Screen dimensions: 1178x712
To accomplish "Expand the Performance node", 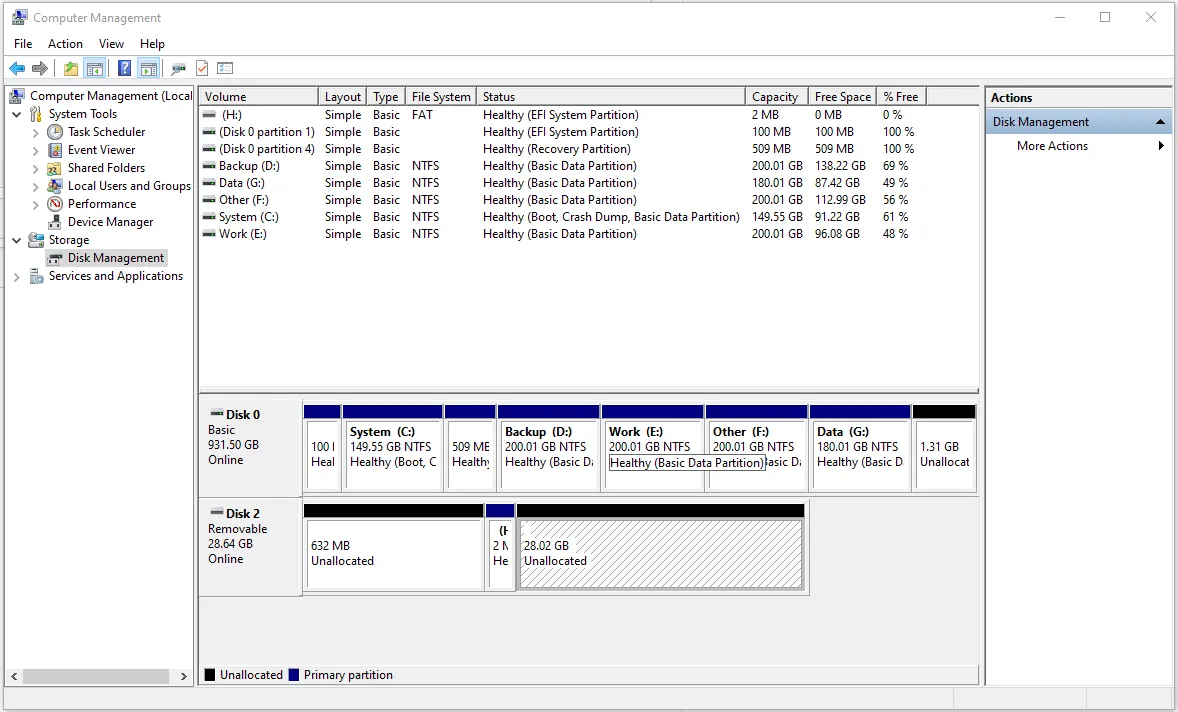I will pos(35,204).
